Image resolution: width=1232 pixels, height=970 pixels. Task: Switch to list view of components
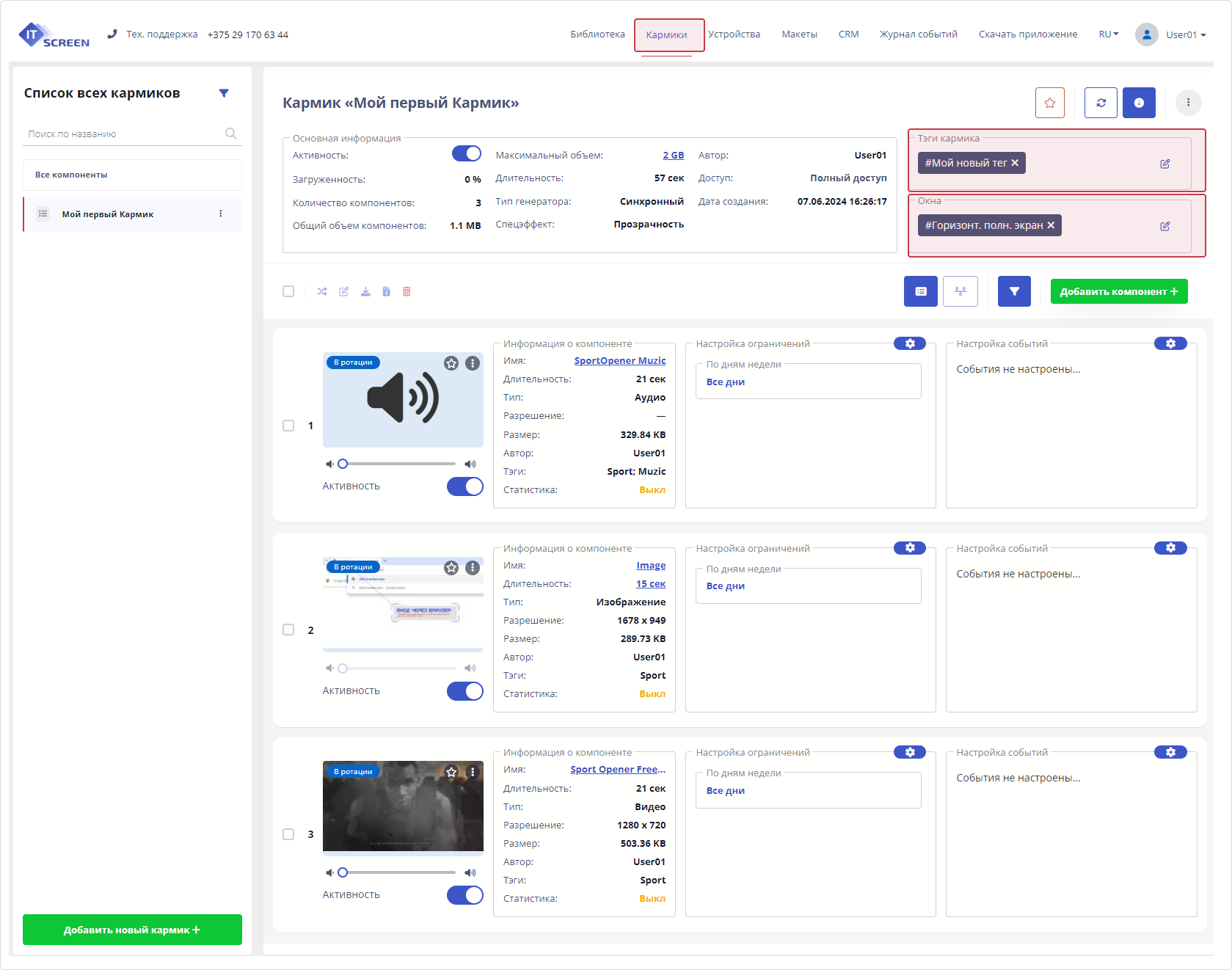point(920,291)
